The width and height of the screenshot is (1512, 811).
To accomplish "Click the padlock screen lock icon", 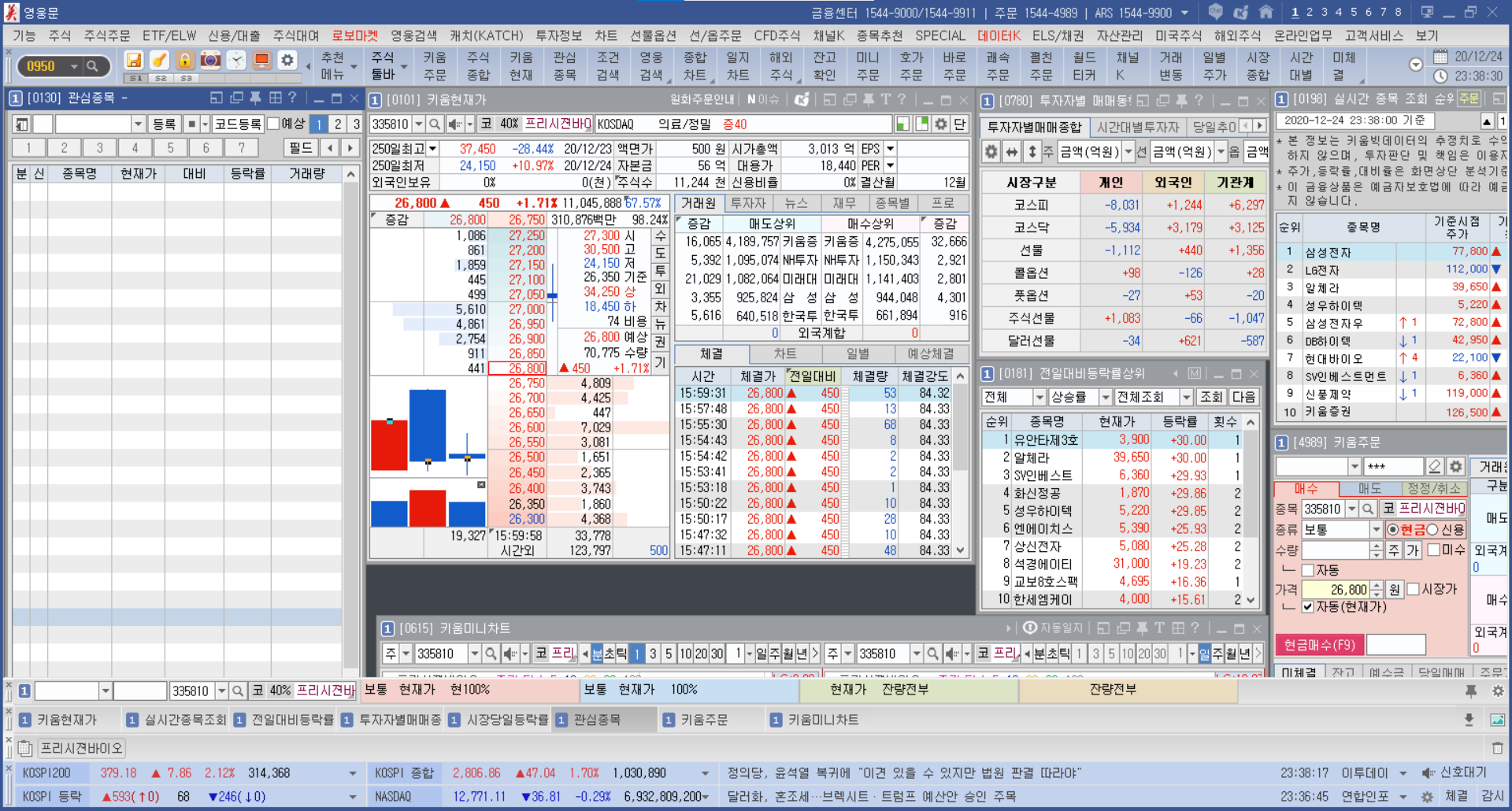I will click(184, 61).
